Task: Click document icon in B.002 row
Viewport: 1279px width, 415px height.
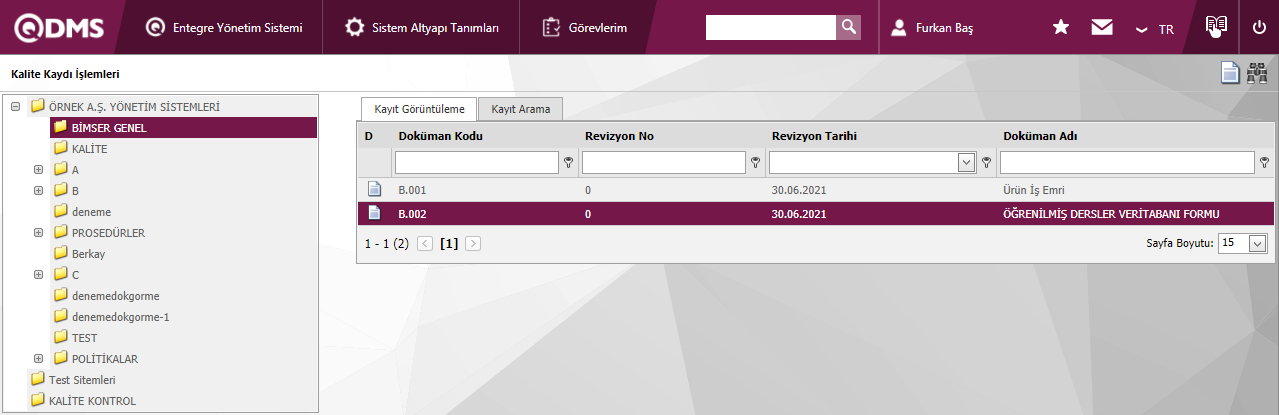Action: click(374, 213)
